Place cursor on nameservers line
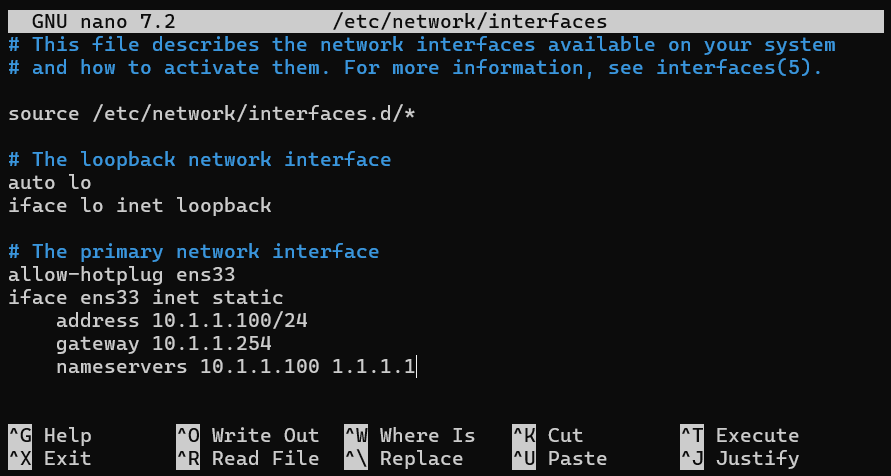This screenshot has height=476, width=891. click(236, 367)
